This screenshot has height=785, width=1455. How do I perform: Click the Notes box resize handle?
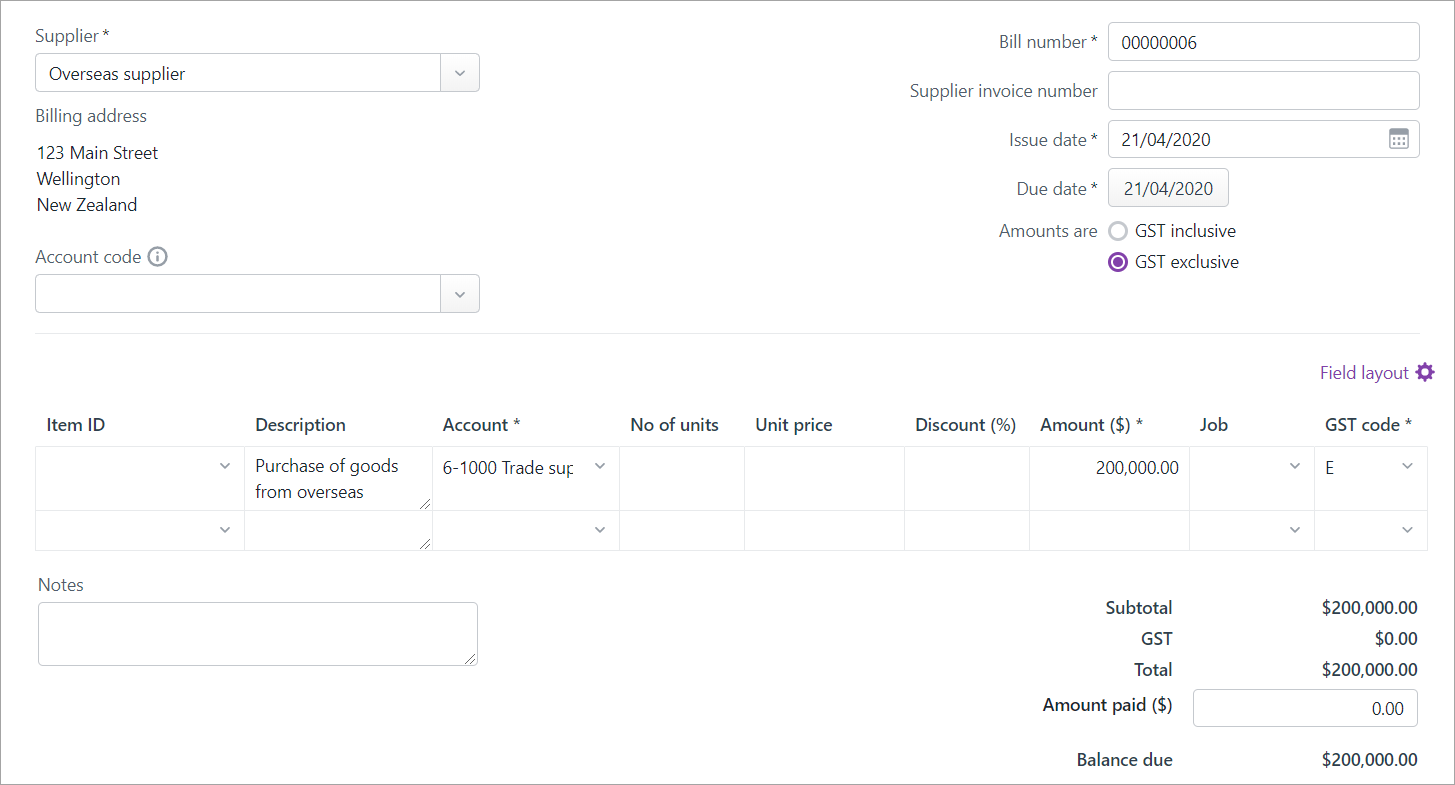[x=472, y=657]
